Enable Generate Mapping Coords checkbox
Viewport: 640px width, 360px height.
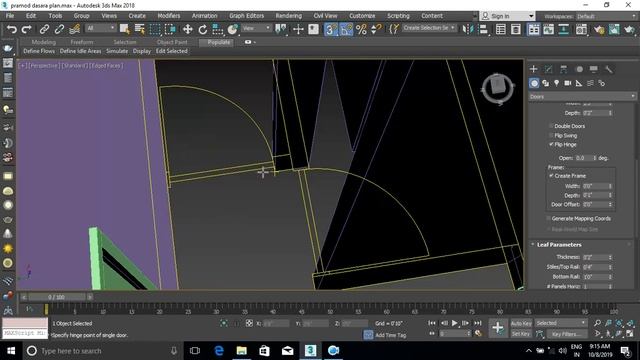click(x=549, y=218)
